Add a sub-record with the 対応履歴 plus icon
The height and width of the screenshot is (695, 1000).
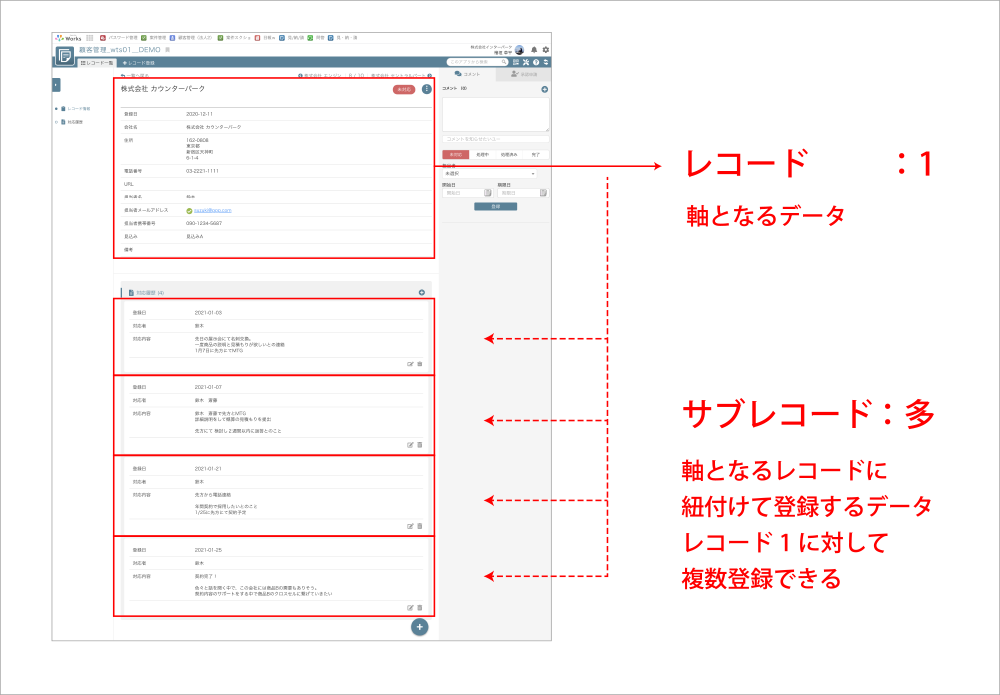tap(422, 292)
